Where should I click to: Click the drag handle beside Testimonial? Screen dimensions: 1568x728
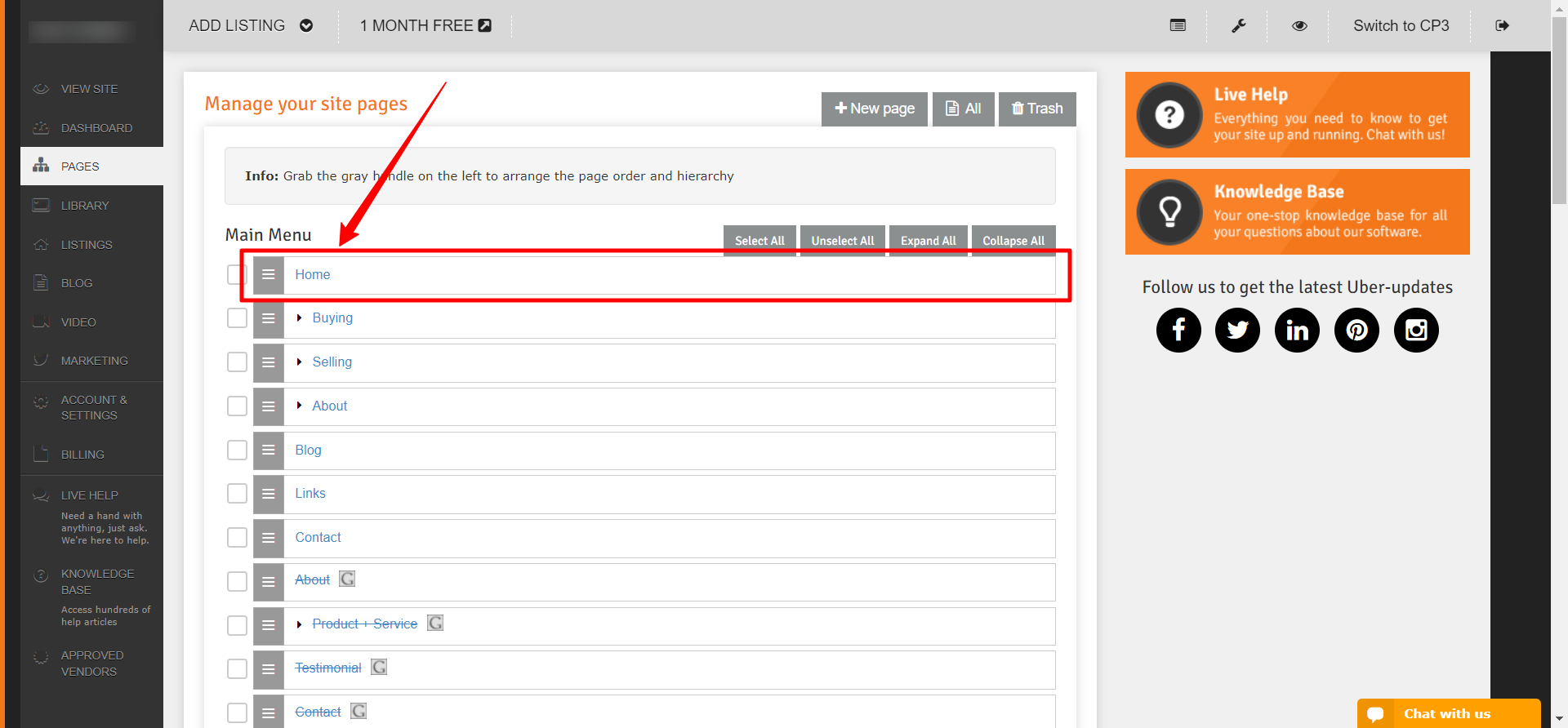coord(269,670)
